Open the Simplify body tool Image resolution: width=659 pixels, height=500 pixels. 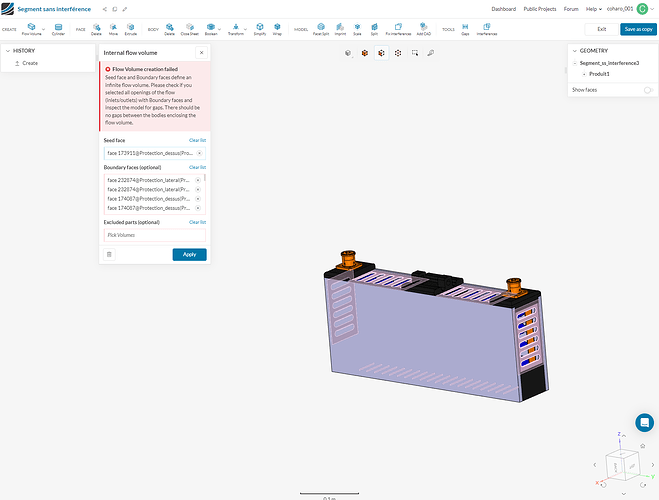click(x=259, y=29)
